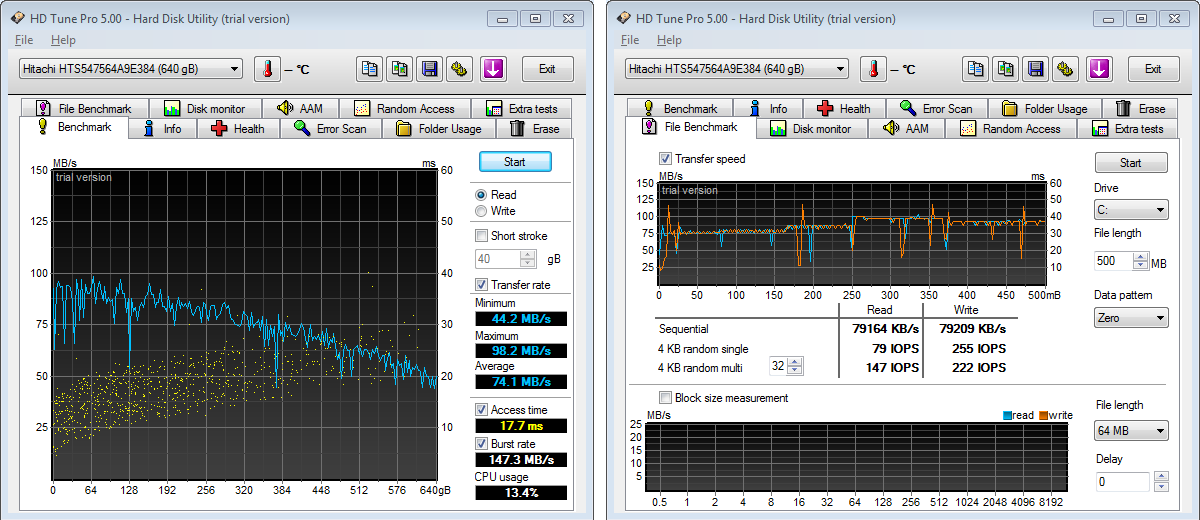Click the purple down-arrow icon in right window
The height and width of the screenshot is (520, 1200).
[1098, 69]
